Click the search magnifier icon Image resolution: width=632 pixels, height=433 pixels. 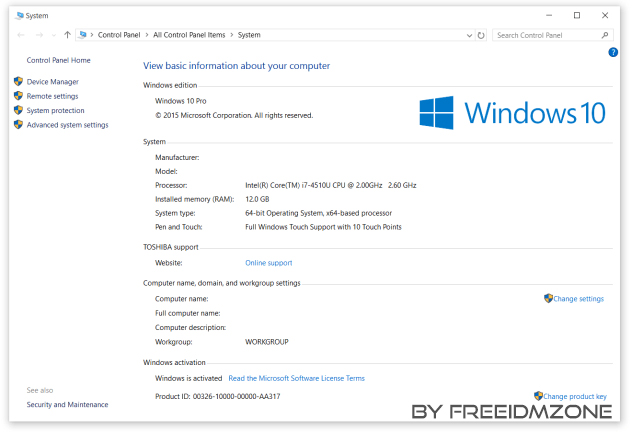605,35
